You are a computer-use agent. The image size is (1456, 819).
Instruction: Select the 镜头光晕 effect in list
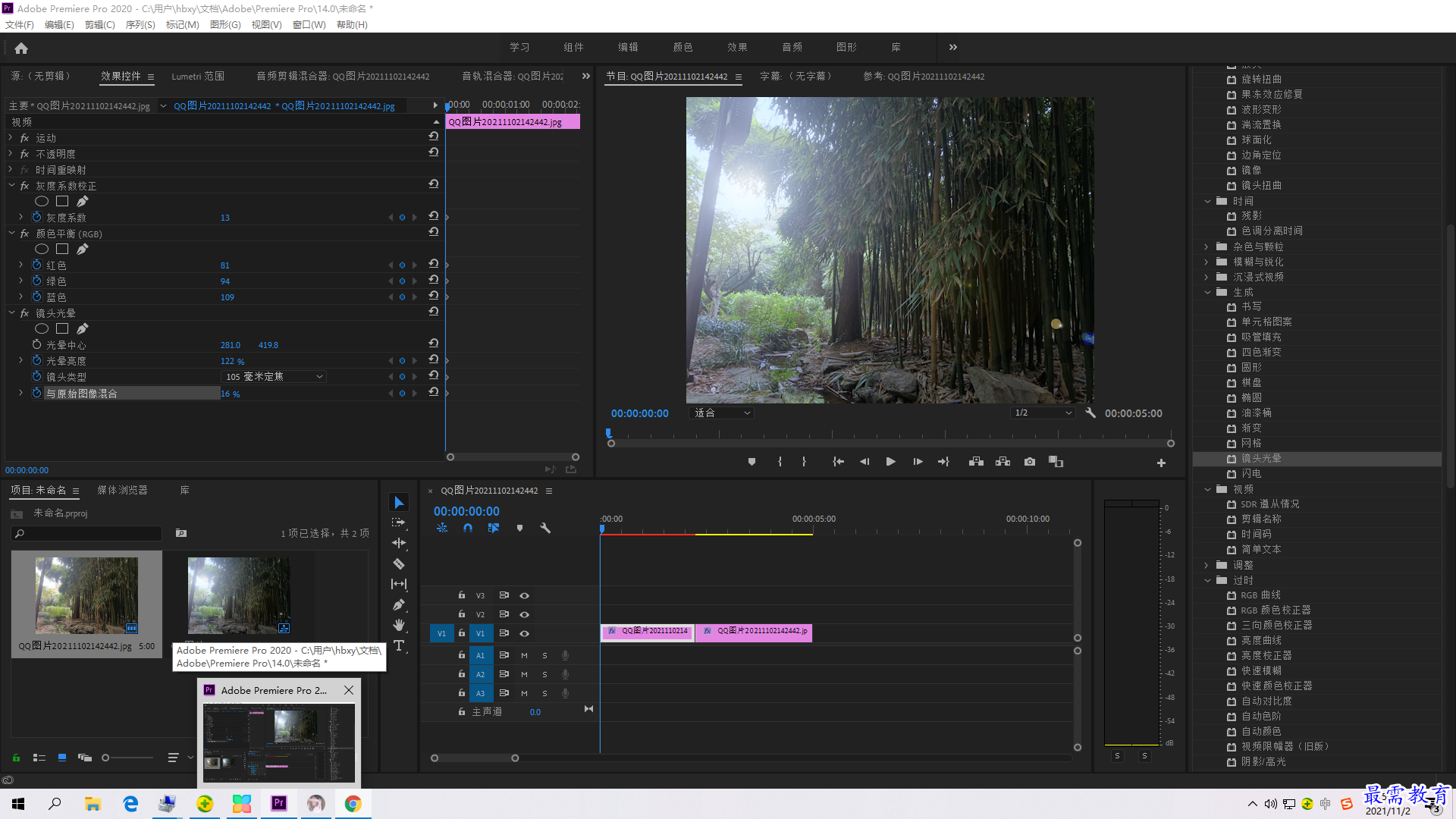click(x=1316, y=459)
